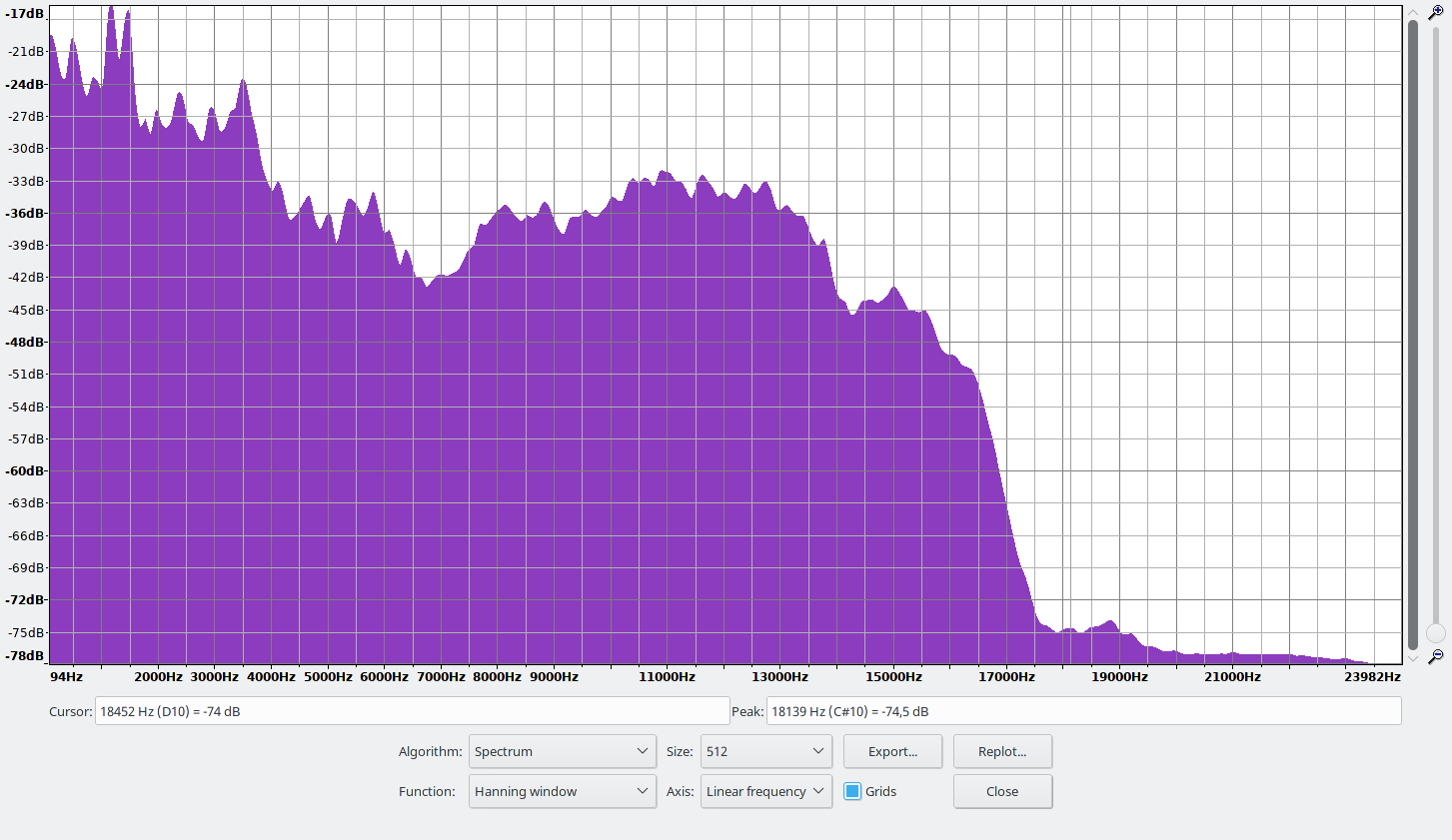
Task: Click the scrollbar up arrow
Action: [x=1413, y=12]
